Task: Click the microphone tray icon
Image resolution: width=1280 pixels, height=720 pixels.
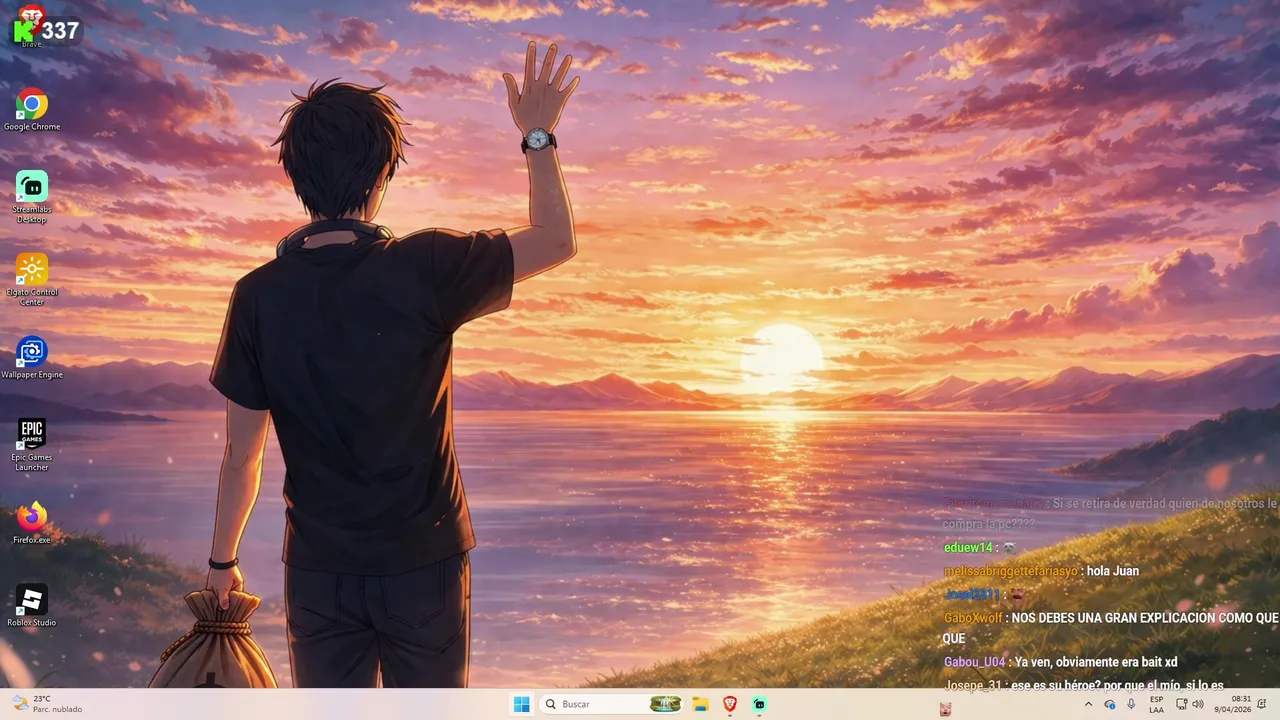Action: [x=1131, y=704]
